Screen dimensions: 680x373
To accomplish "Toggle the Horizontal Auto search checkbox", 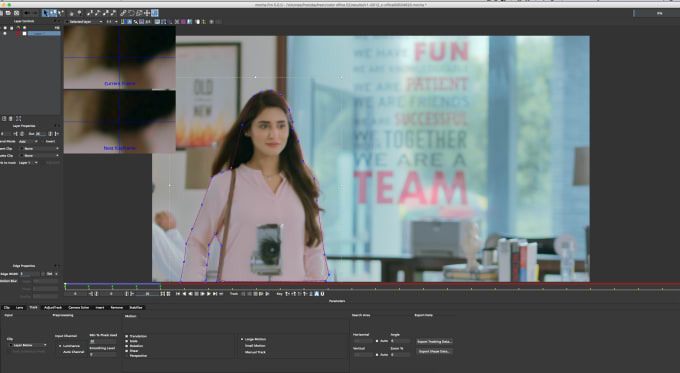I will [x=377, y=341].
